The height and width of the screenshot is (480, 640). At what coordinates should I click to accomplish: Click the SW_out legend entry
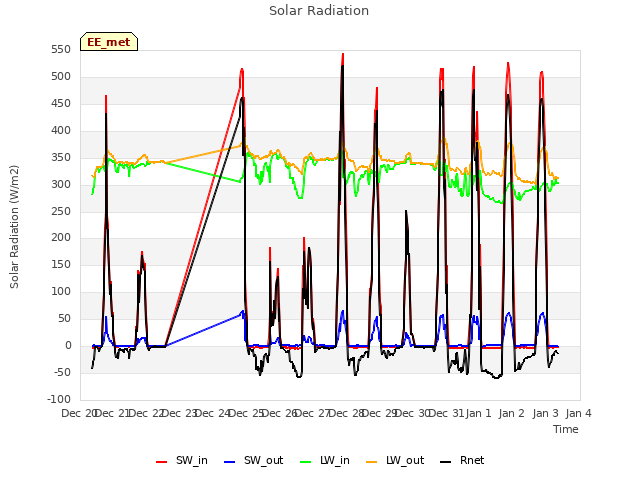pyautogui.click(x=253, y=461)
